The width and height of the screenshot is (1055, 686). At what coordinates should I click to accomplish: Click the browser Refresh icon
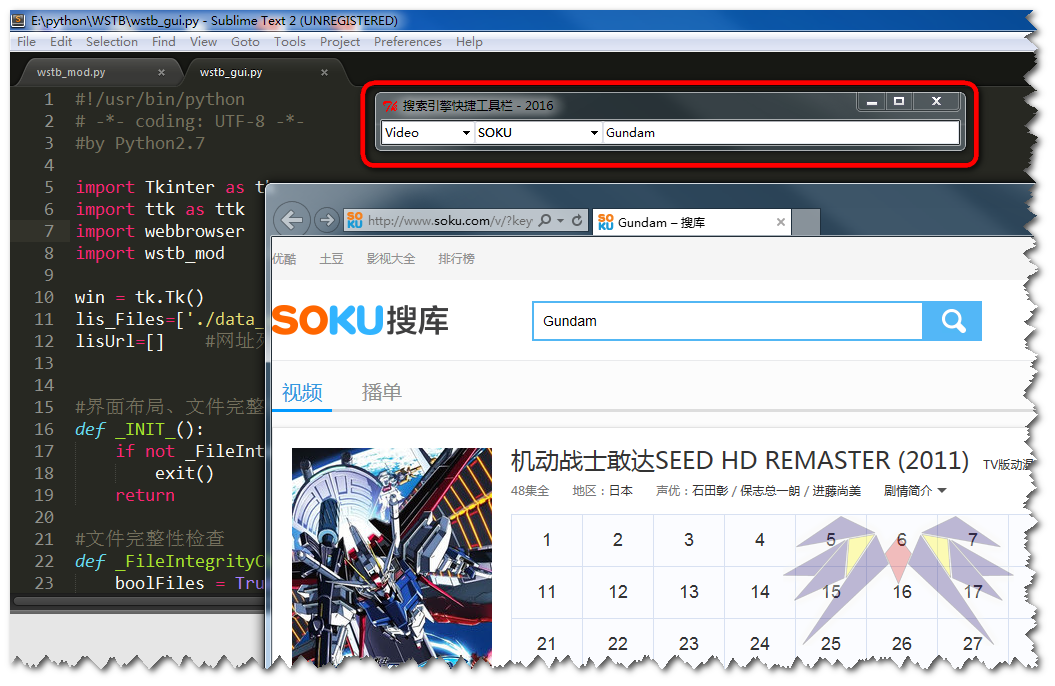coord(577,220)
